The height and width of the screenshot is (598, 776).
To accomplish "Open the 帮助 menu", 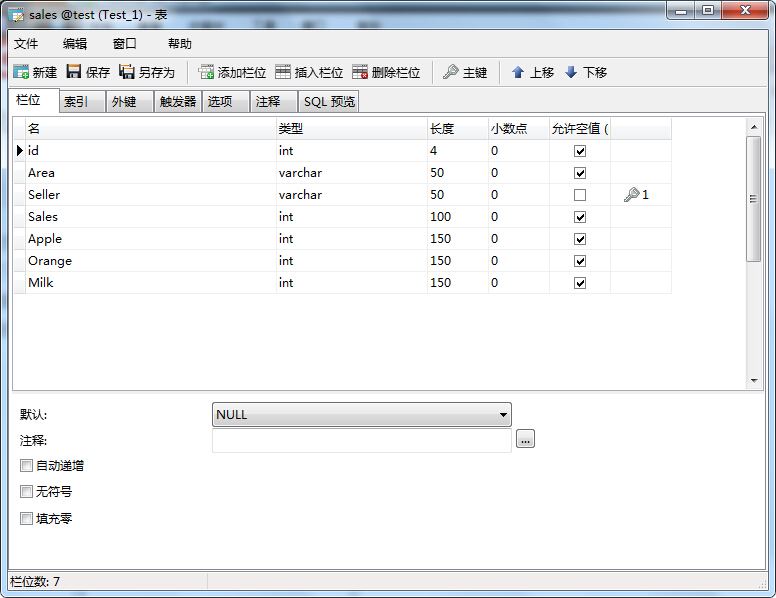I will click(180, 44).
